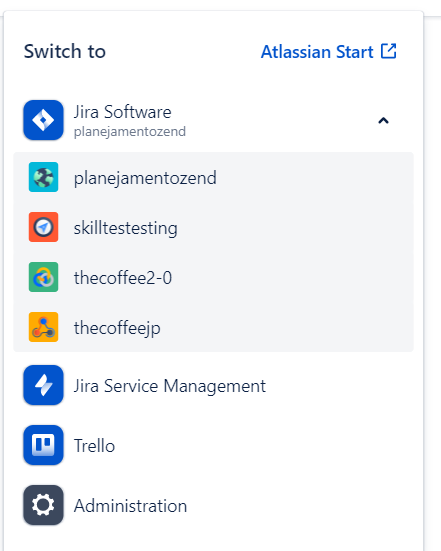Viewport: 441px width, 551px height.
Task: Click the Jira Software logo icon
Action: click(x=43, y=120)
